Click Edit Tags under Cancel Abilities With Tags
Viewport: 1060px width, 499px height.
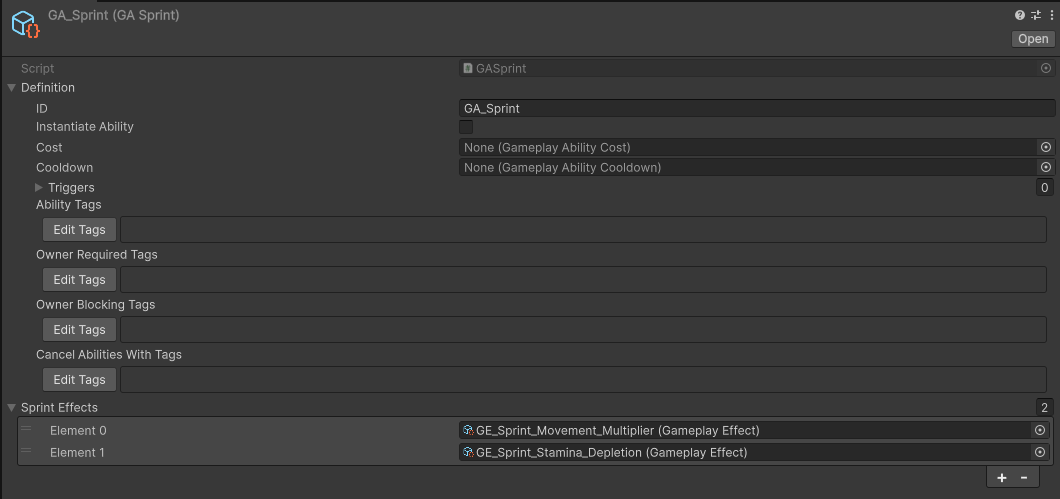click(x=79, y=380)
